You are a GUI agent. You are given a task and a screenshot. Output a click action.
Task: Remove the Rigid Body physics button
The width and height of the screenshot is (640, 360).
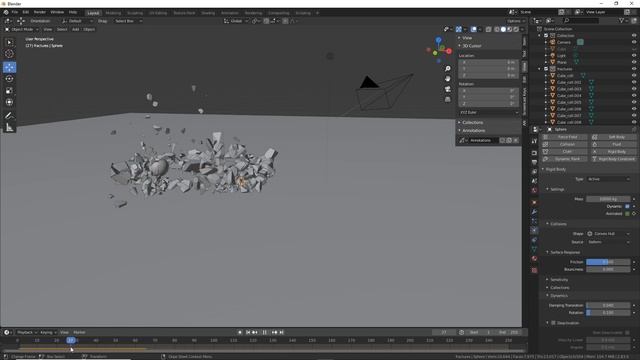point(613,152)
